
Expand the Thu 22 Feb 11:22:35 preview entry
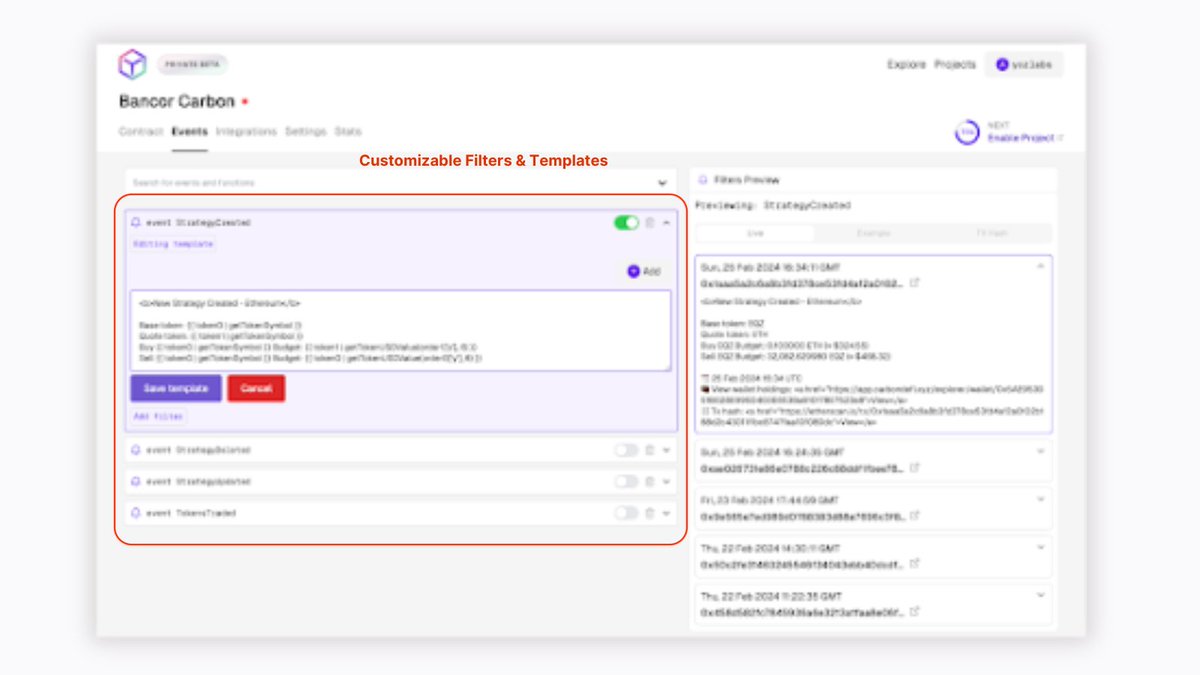[x=1040, y=594]
